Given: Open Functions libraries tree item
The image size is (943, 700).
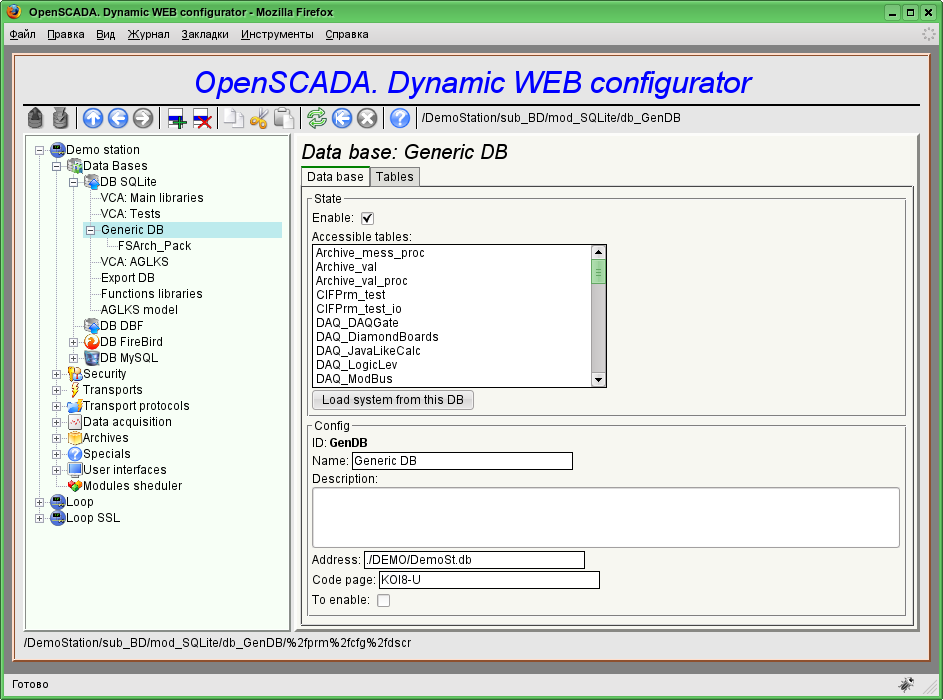Looking at the screenshot, I should 152,293.
